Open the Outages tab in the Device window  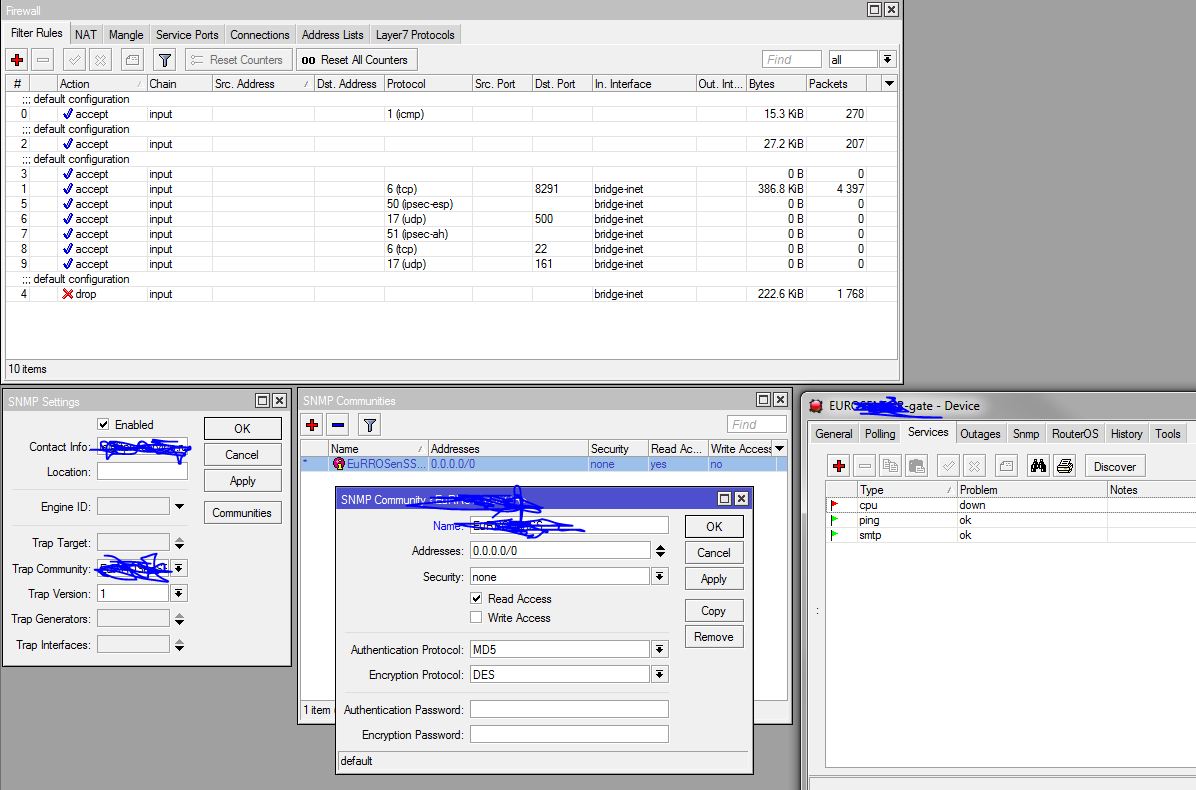[979, 434]
